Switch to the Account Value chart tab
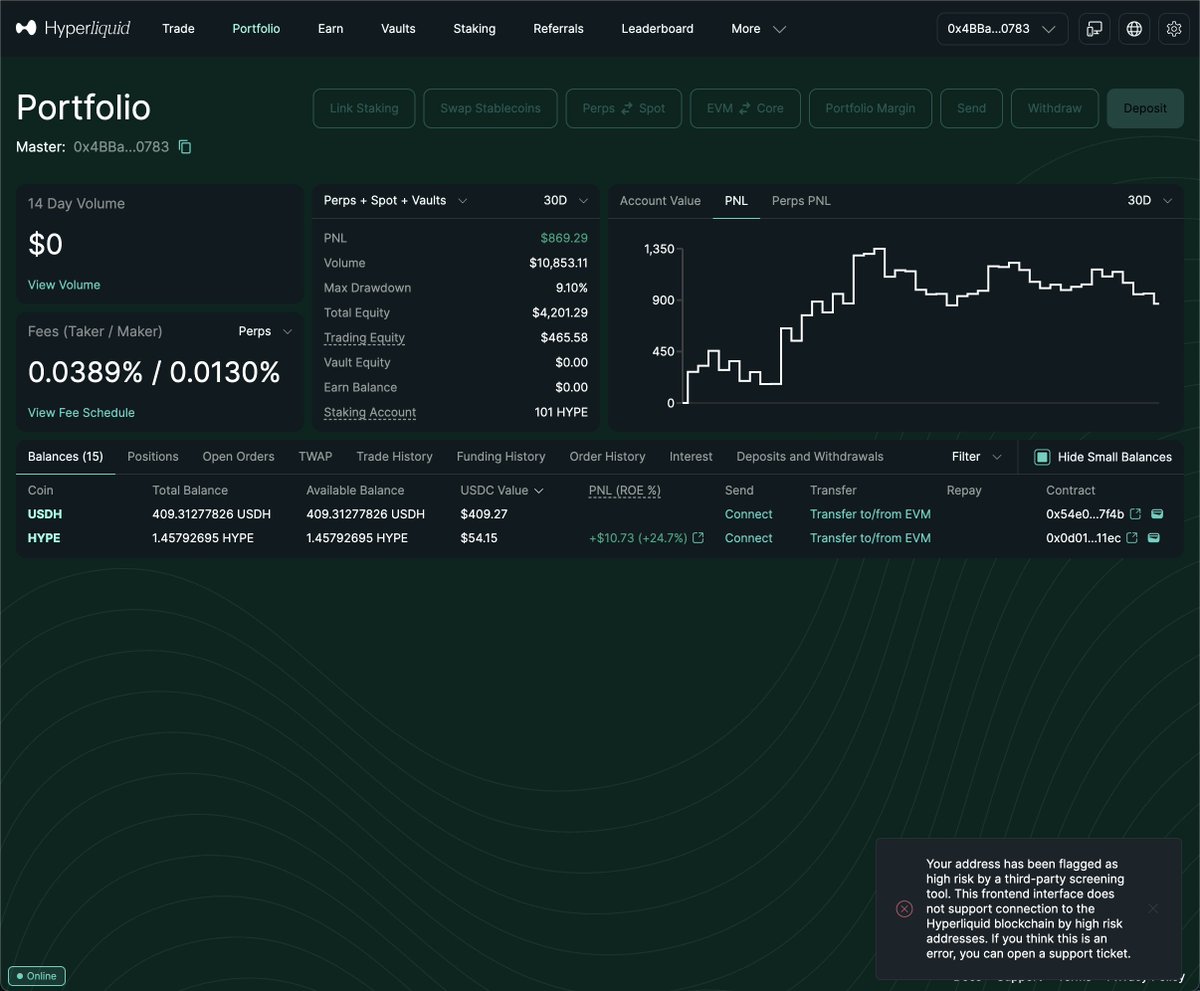 pos(660,200)
